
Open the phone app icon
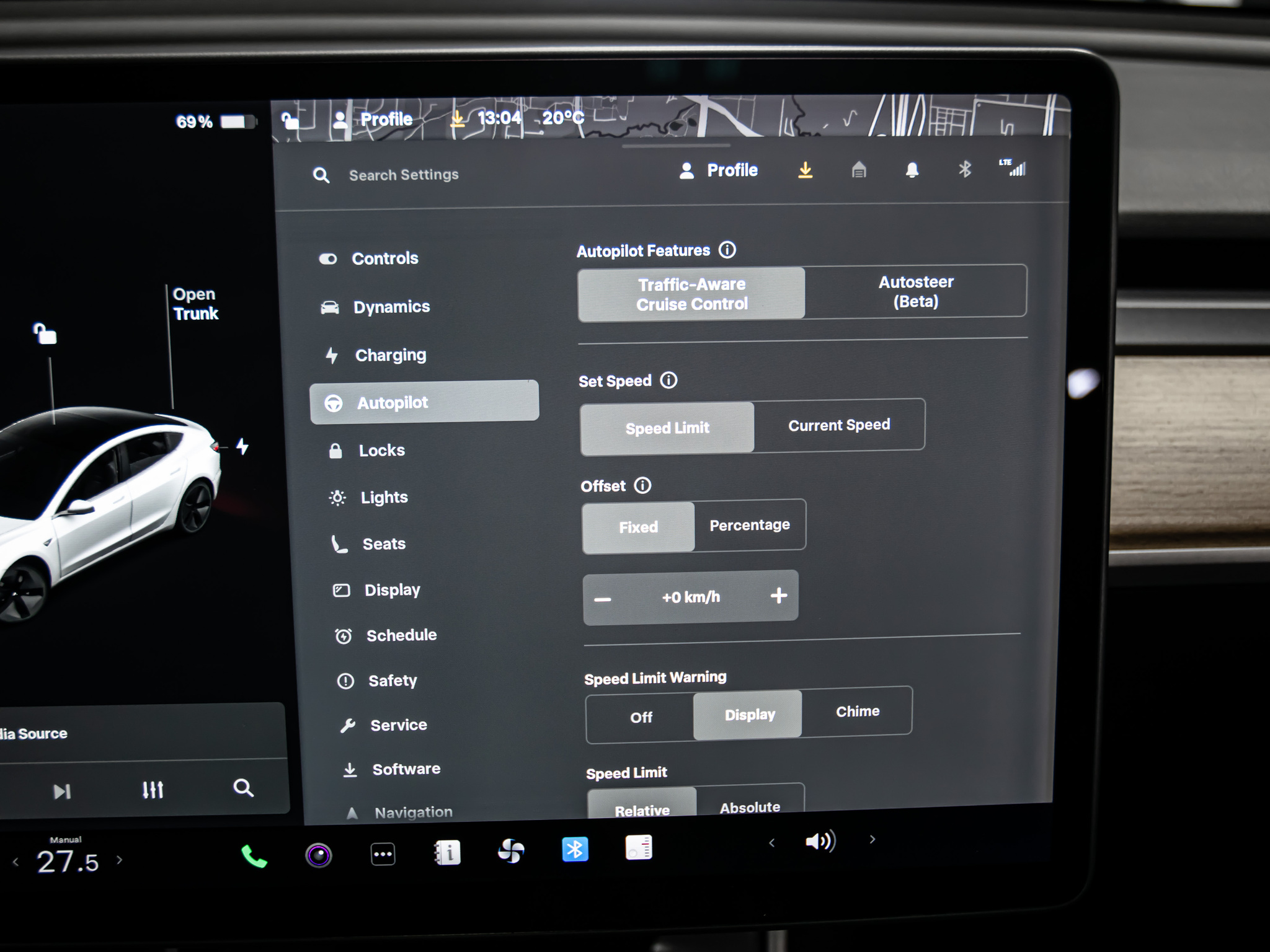(254, 856)
